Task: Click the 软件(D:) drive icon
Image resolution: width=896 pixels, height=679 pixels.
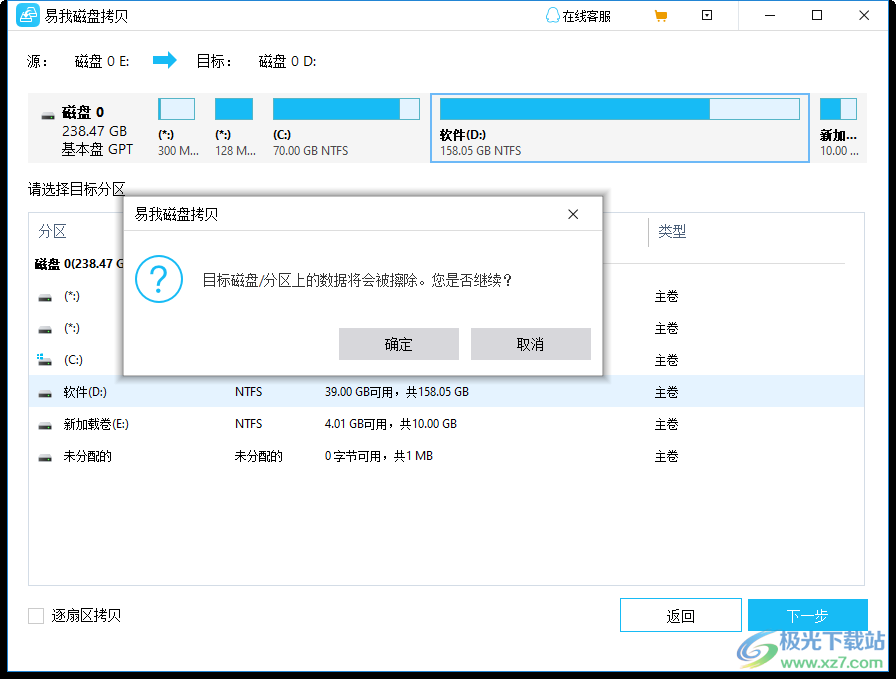Action: tap(44, 392)
